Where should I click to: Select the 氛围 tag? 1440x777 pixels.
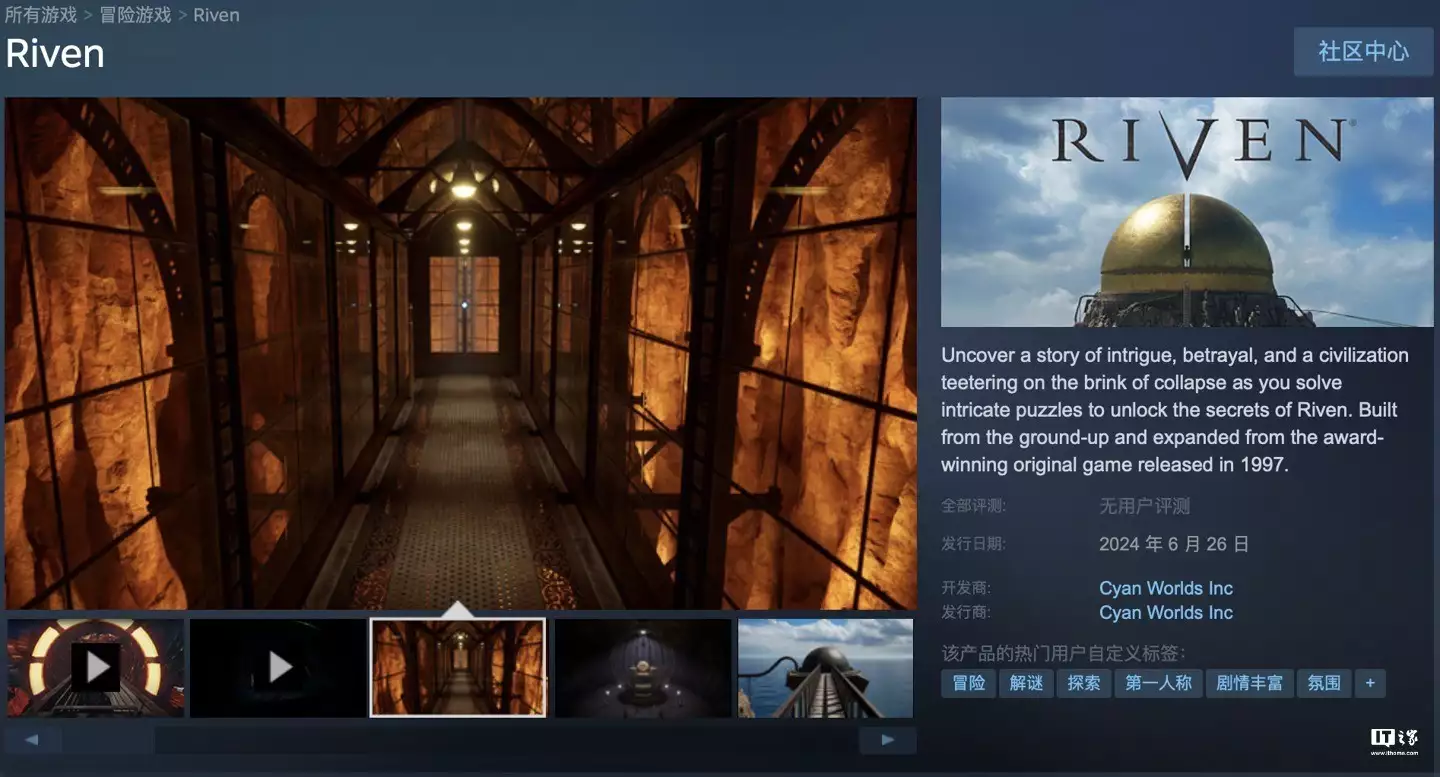[x=1324, y=683]
